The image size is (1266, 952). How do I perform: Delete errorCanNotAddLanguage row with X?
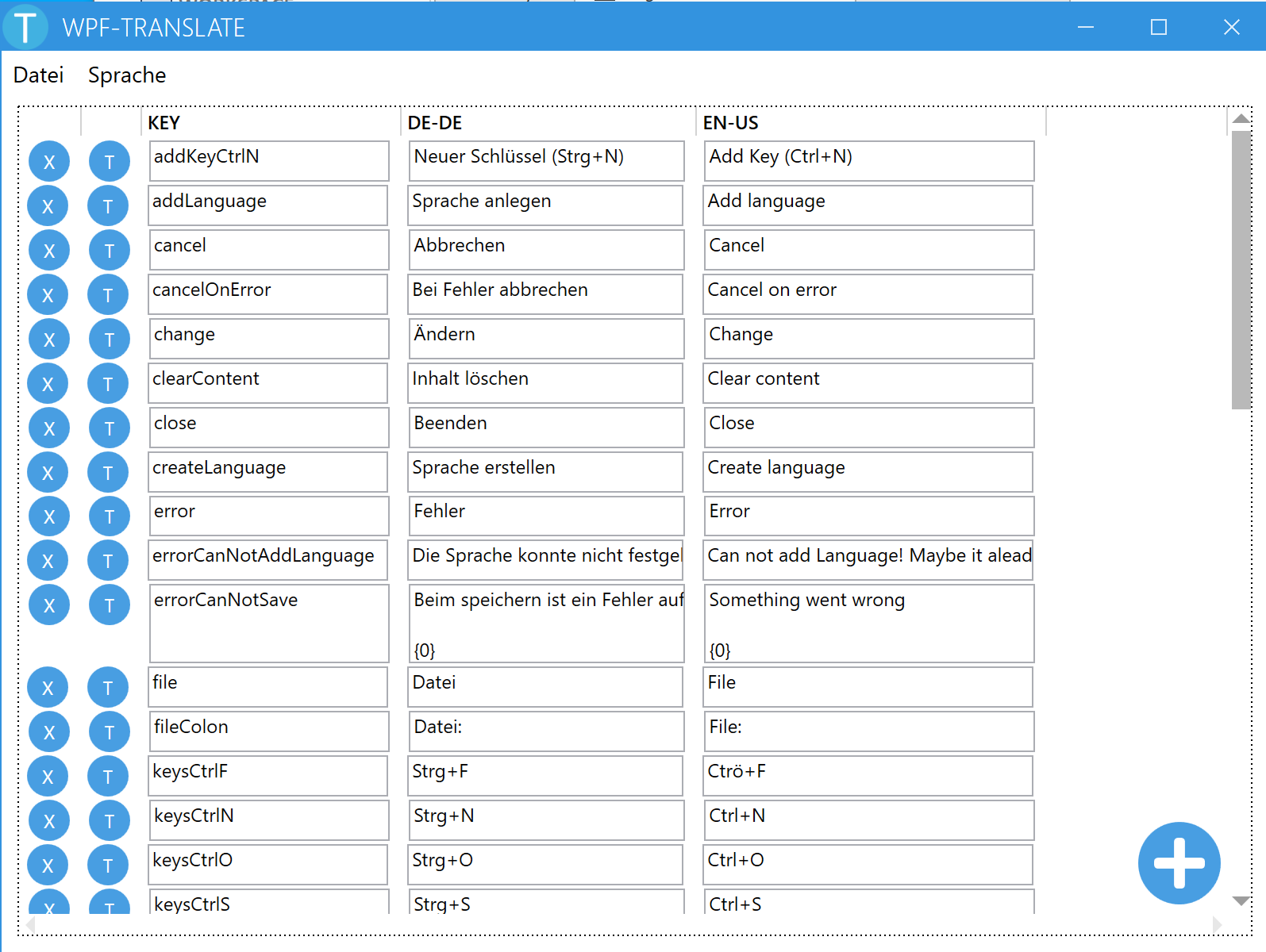pos(48,561)
